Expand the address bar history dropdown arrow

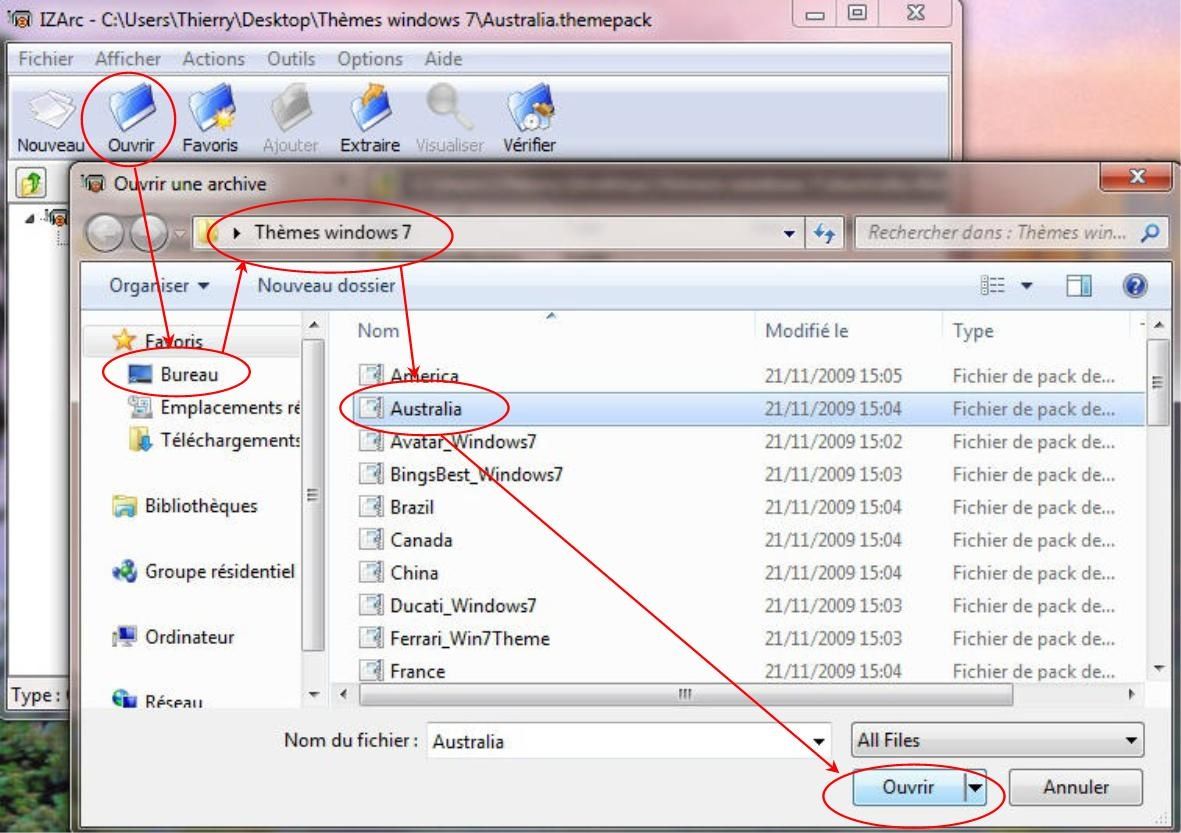pos(789,233)
